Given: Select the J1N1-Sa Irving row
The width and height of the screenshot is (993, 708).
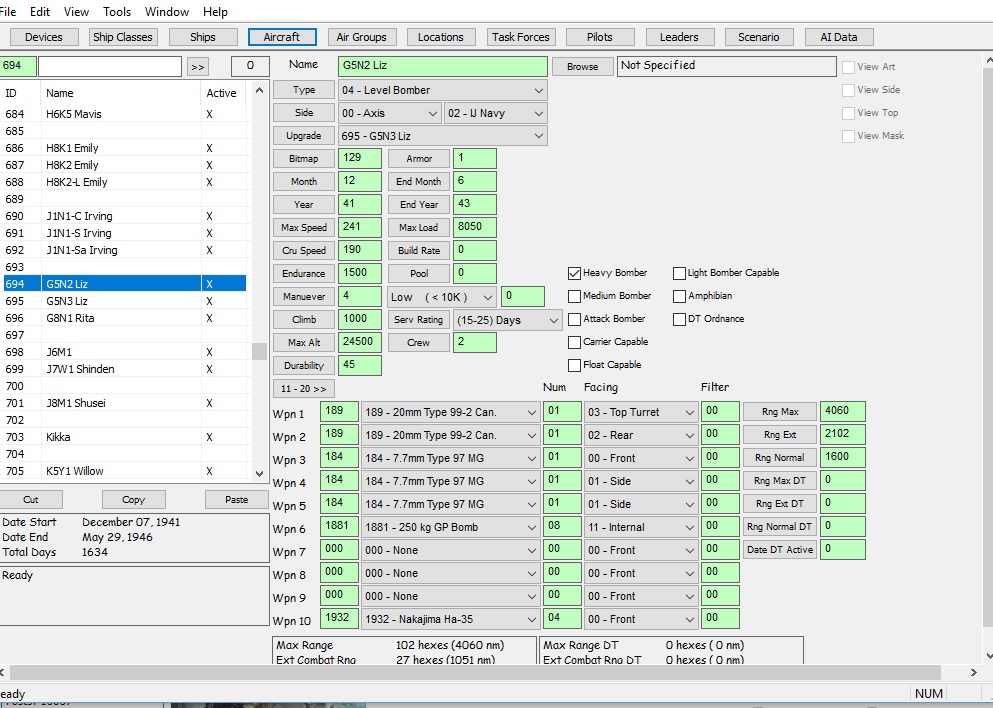Looking at the screenshot, I should click(124, 250).
